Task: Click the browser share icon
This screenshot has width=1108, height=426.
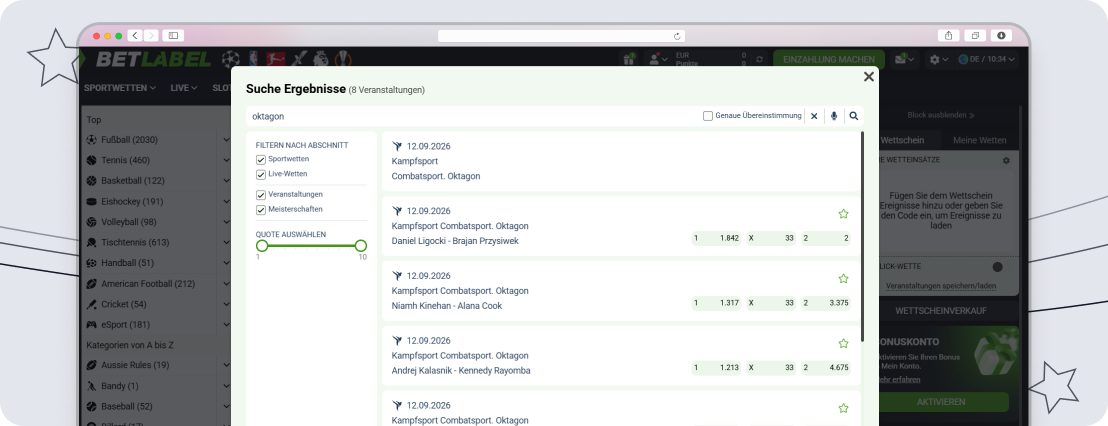Action: point(949,35)
